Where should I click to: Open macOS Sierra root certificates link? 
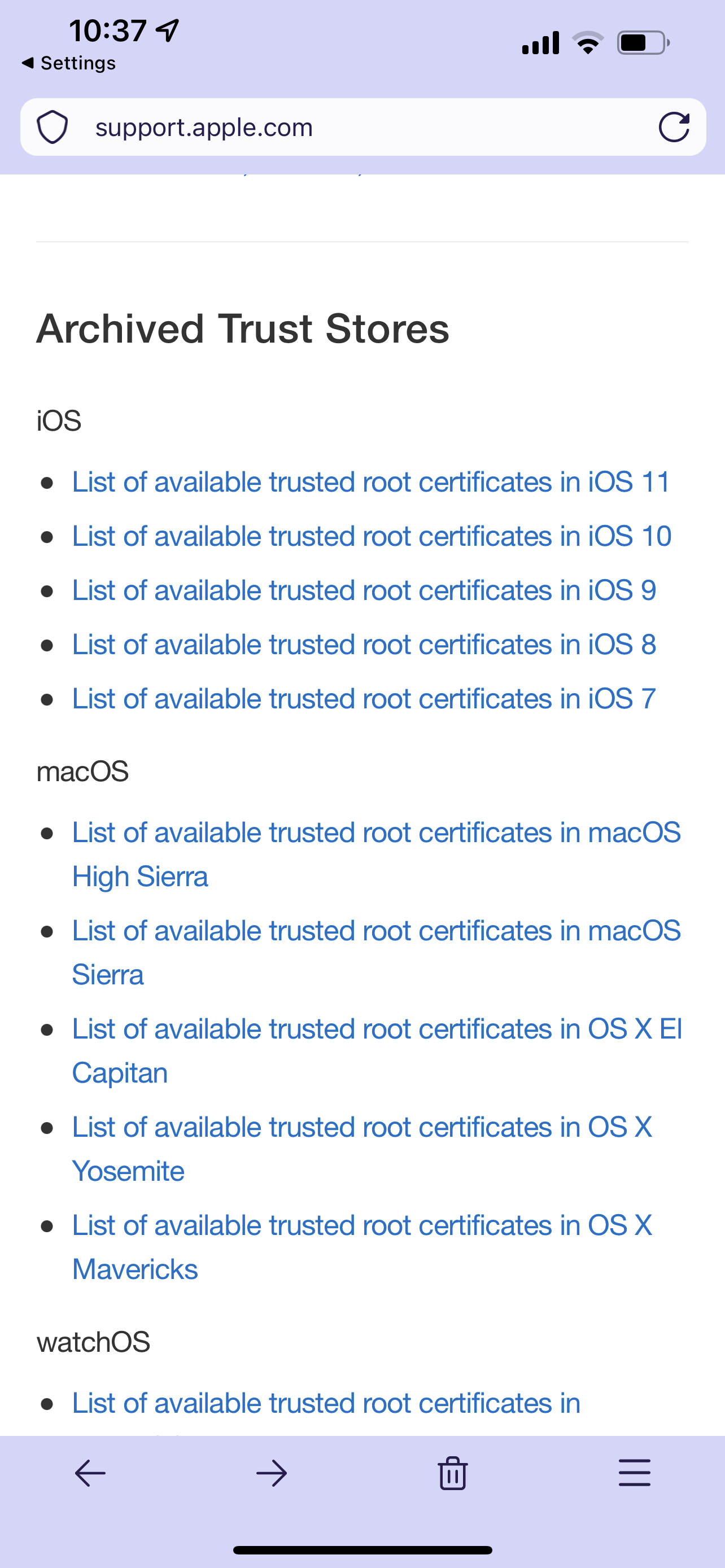coord(376,953)
